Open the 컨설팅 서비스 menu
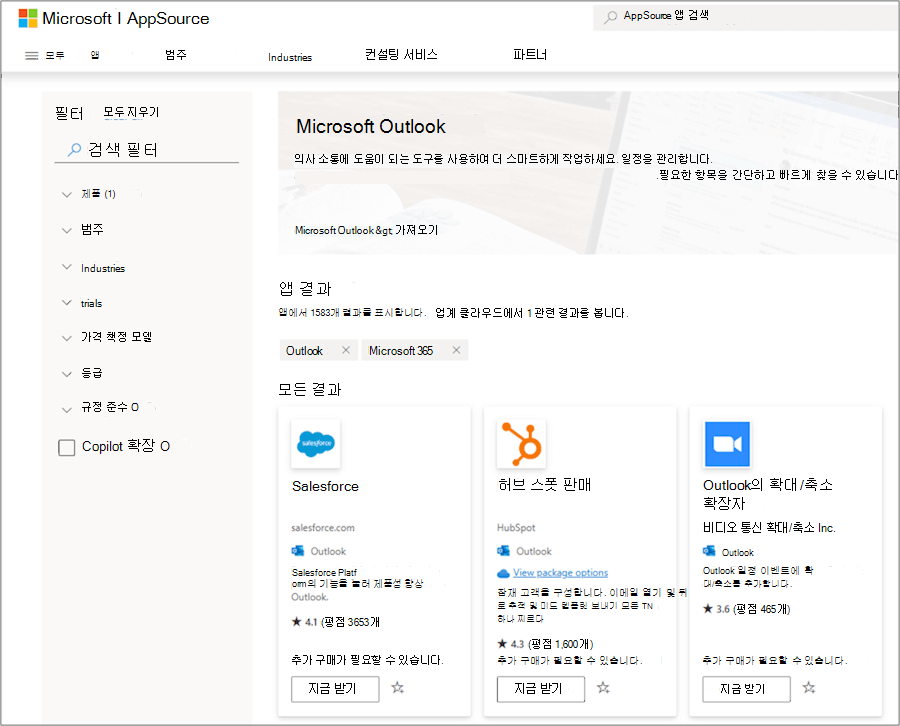Image resolution: width=900 pixels, height=726 pixels. click(x=401, y=55)
